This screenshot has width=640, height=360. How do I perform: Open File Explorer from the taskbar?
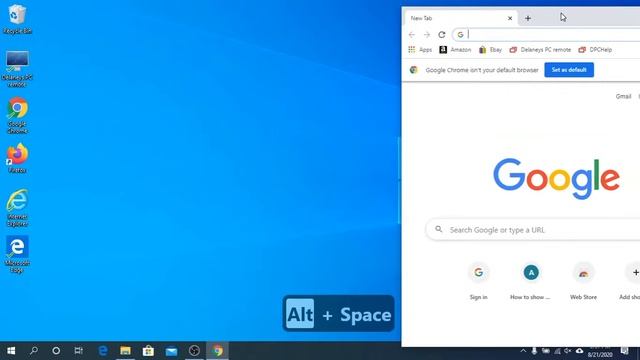[125, 351]
